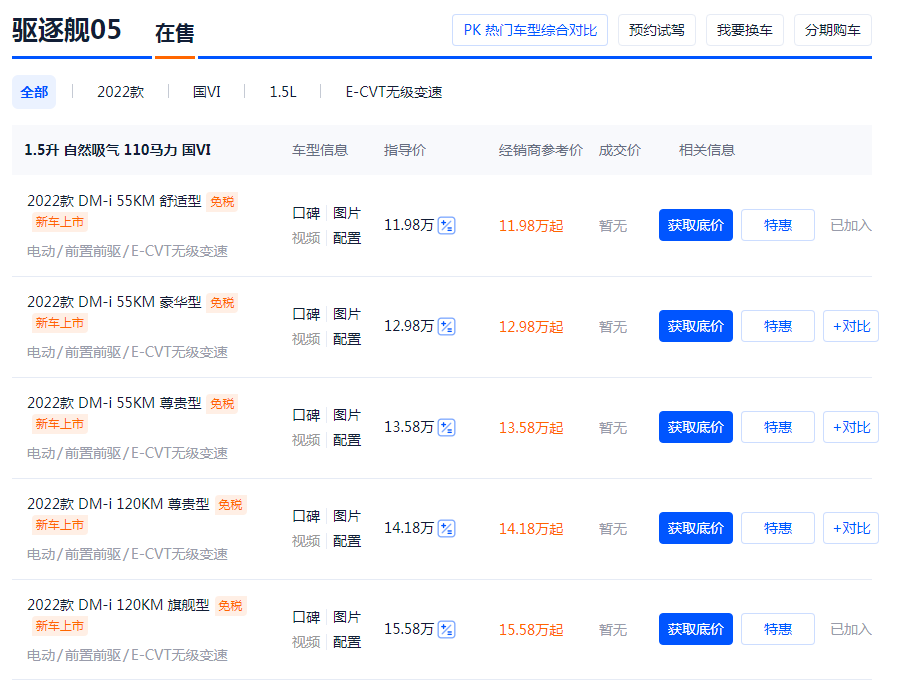Open the loan calculator for 55KM 尊贵型

(446, 427)
